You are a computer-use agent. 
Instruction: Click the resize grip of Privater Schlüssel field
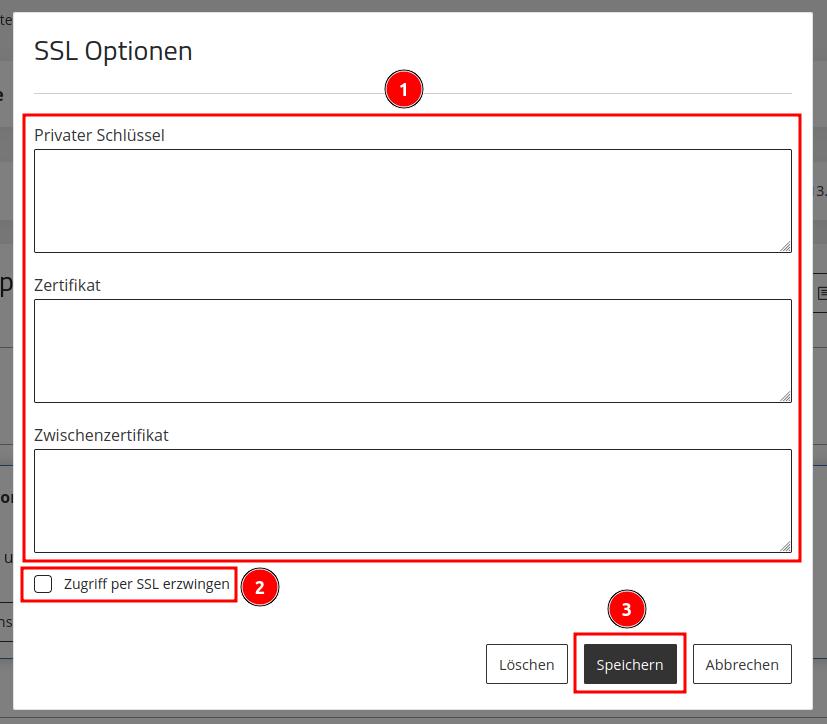(785, 246)
